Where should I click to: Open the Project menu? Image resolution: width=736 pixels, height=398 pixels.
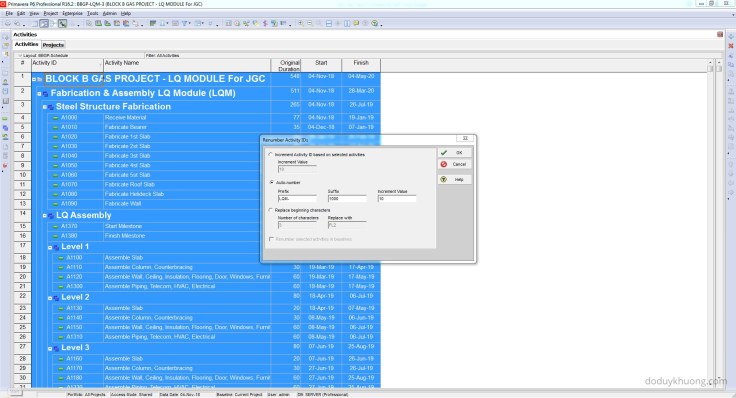[x=51, y=14]
